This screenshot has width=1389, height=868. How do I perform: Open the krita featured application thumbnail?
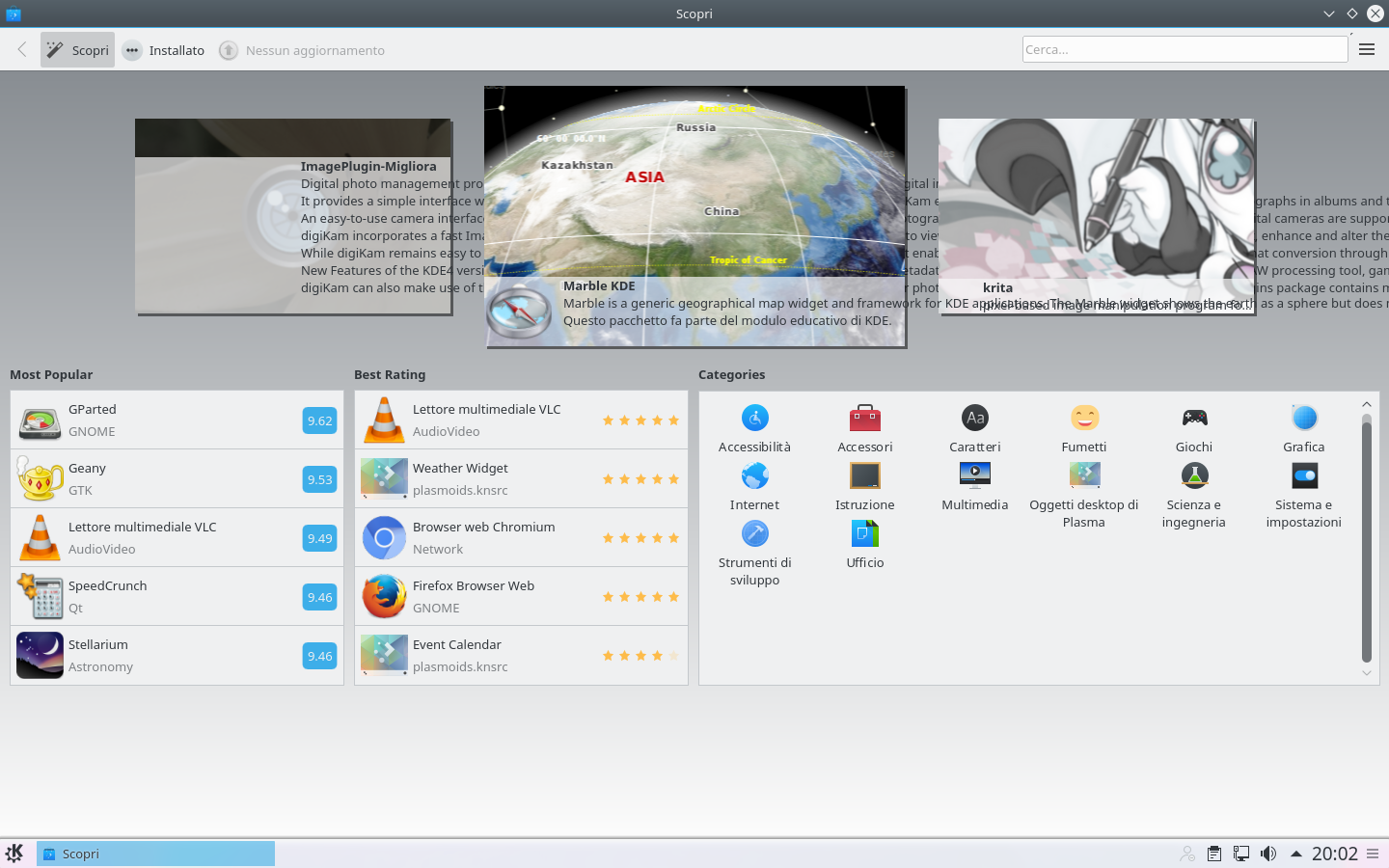tap(1096, 216)
